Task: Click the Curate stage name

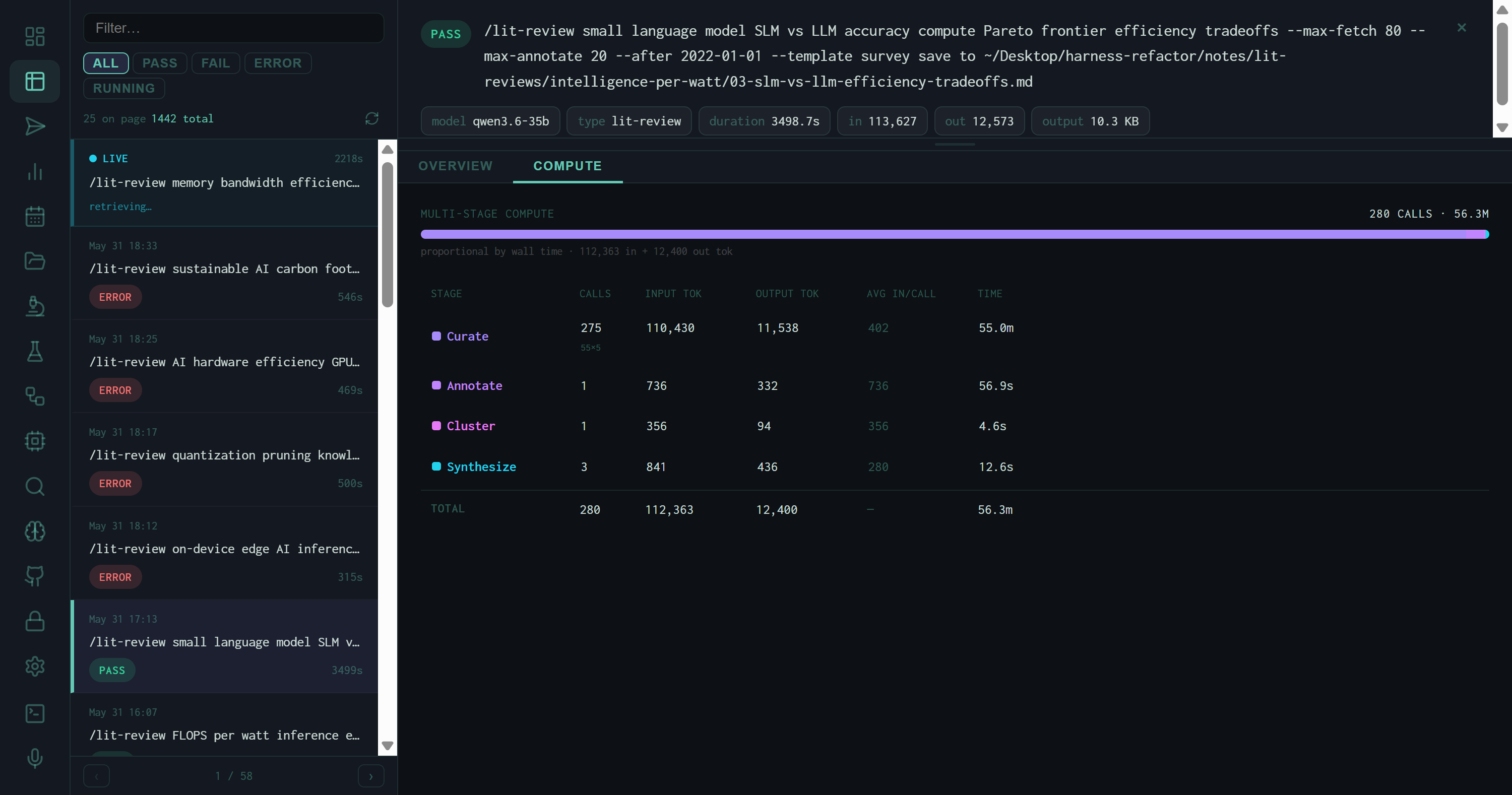Action: click(x=467, y=336)
